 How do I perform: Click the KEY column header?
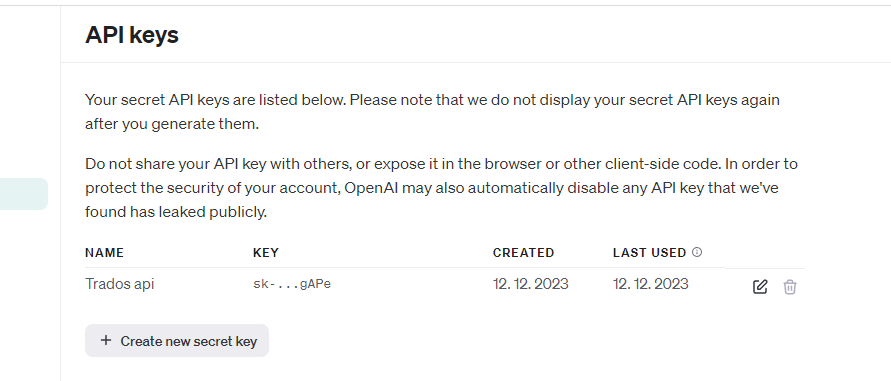(266, 252)
